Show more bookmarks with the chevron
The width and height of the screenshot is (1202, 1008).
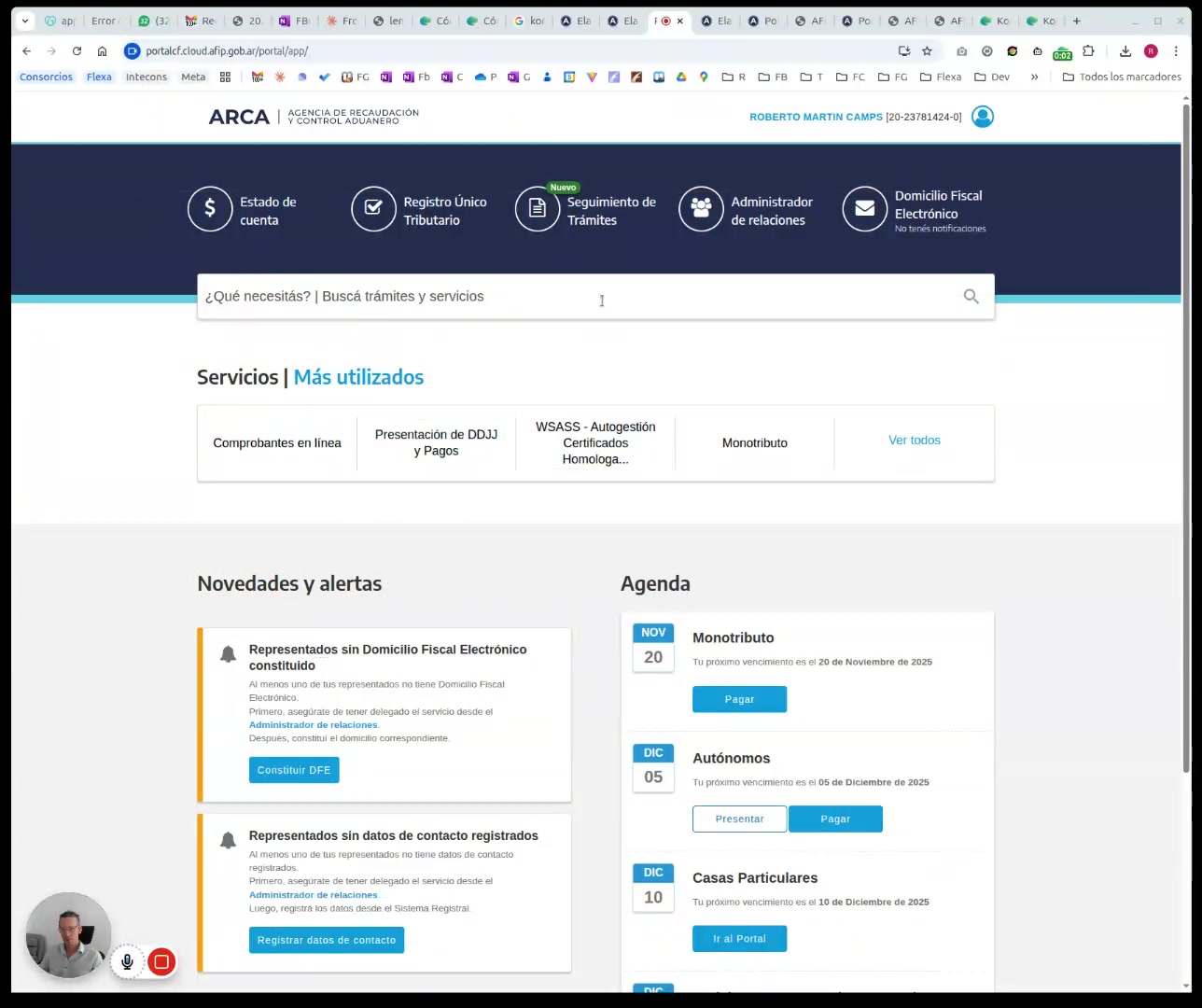tap(1034, 77)
